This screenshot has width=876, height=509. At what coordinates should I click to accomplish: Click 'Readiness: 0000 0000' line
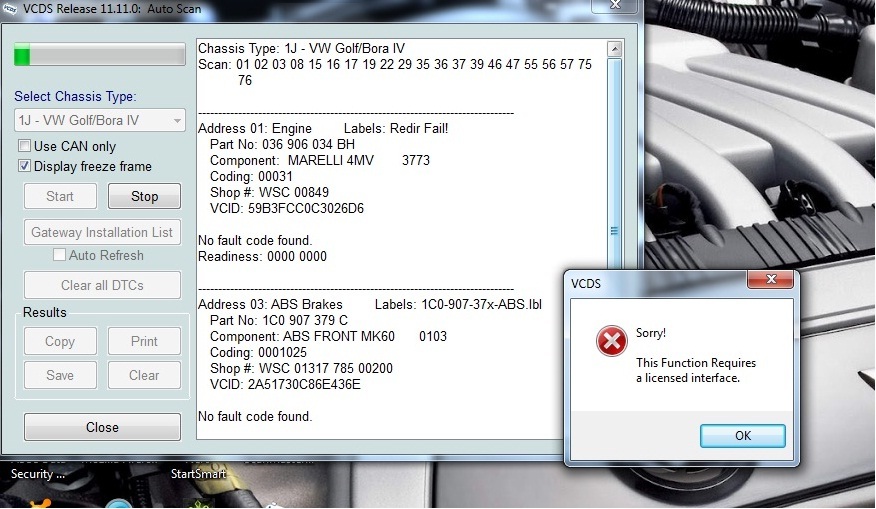coord(263,256)
